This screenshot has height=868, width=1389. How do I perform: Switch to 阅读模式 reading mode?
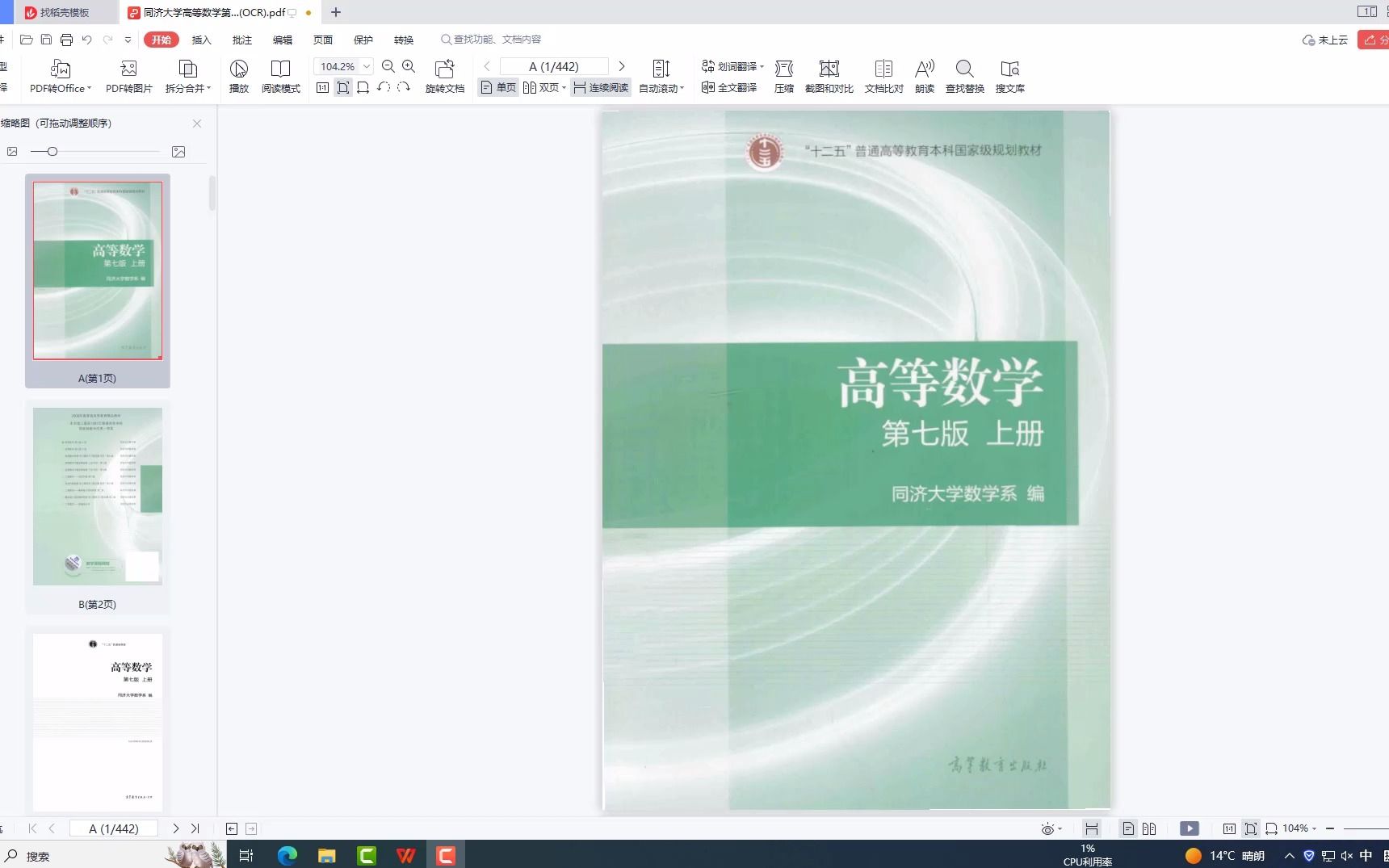click(x=281, y=77)
